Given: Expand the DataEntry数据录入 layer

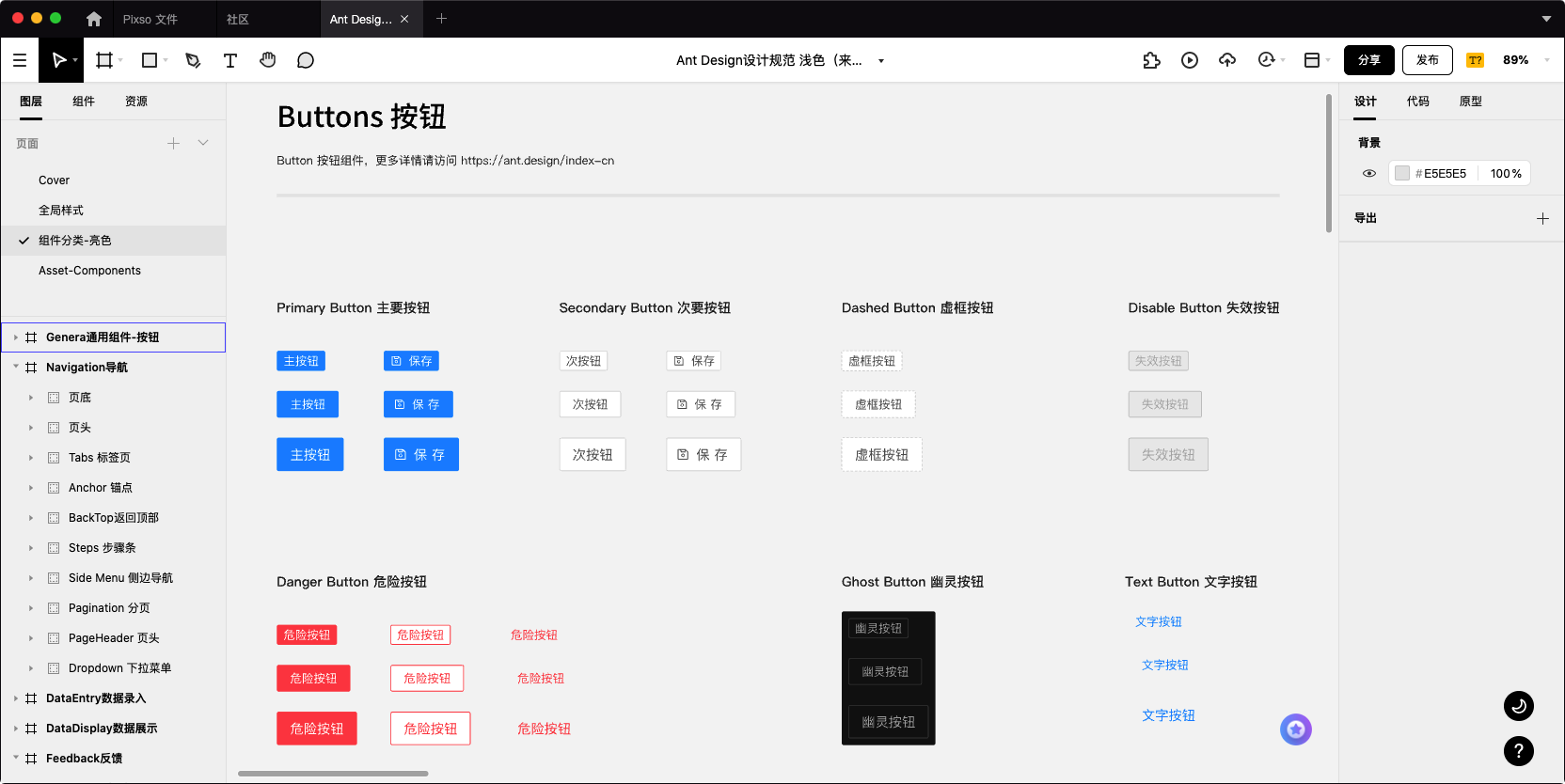Looking at the screenshot, I should (x=16, y=698).
